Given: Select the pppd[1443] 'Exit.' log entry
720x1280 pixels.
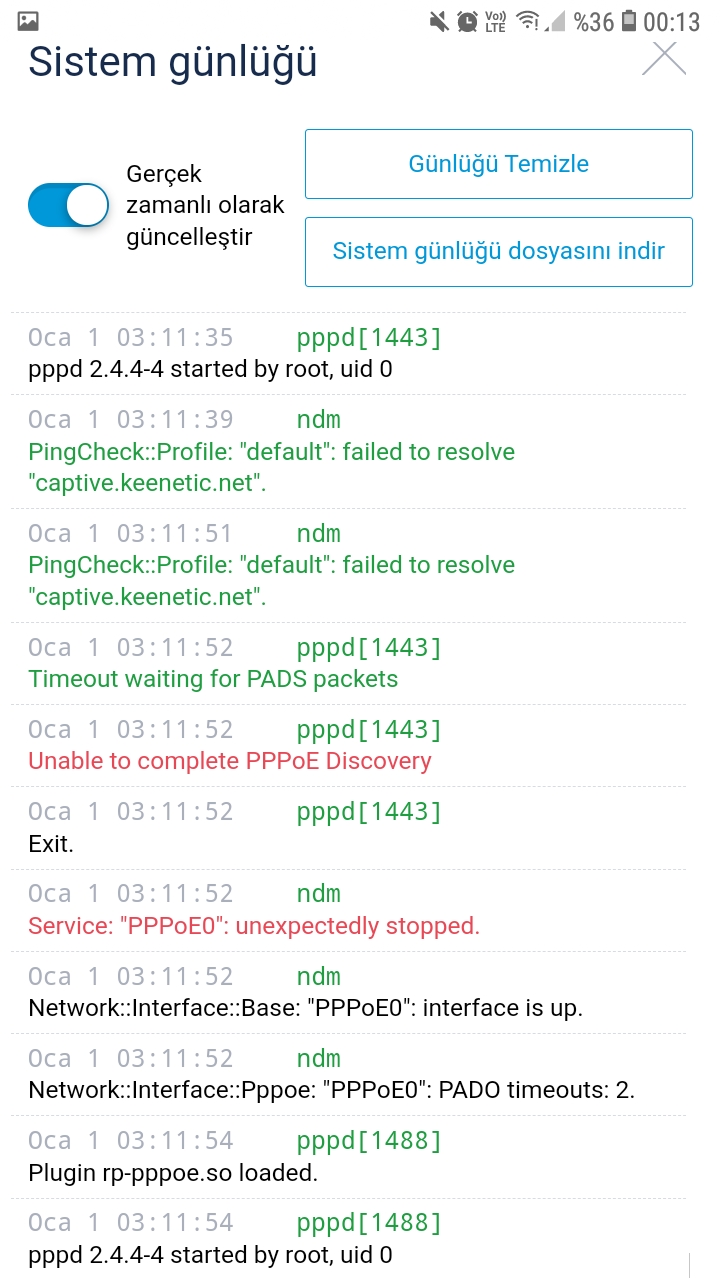Looking at the screenshot, I should pos(349,828).
